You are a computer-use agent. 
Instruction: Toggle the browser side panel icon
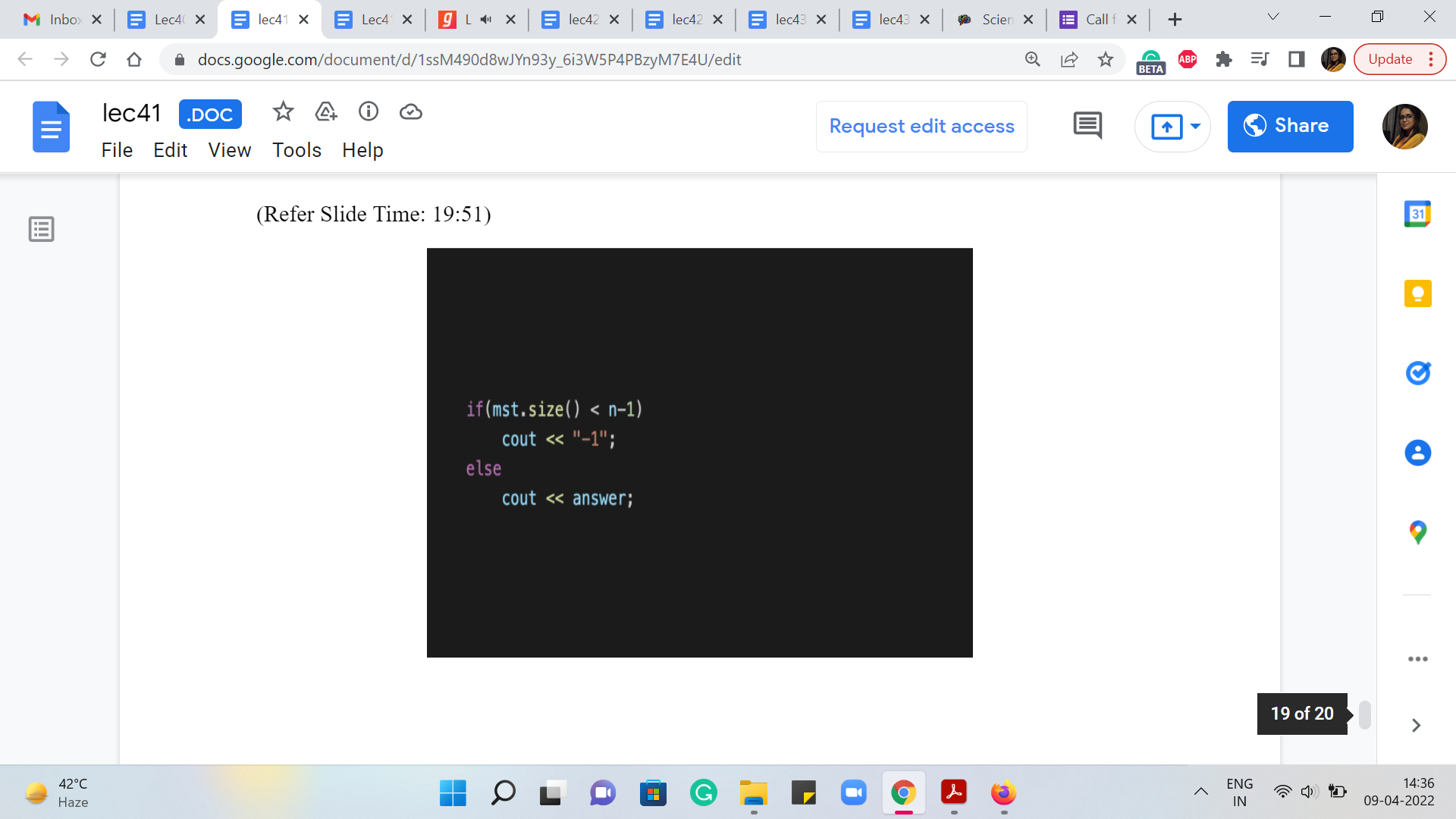coord(1296,59)
